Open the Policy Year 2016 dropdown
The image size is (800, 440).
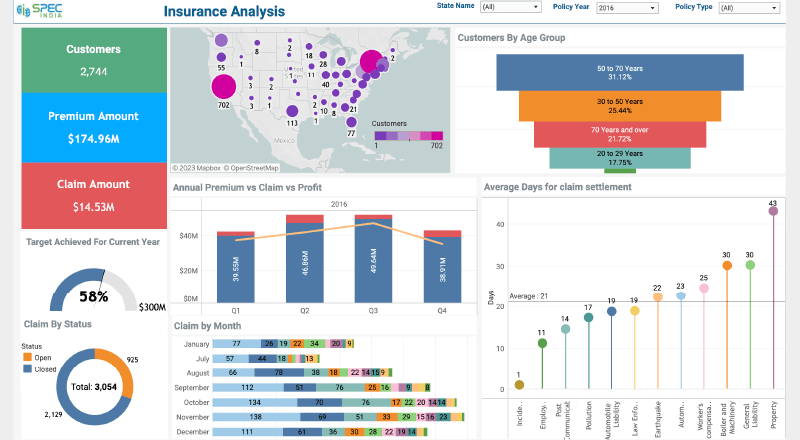point(627,8)
